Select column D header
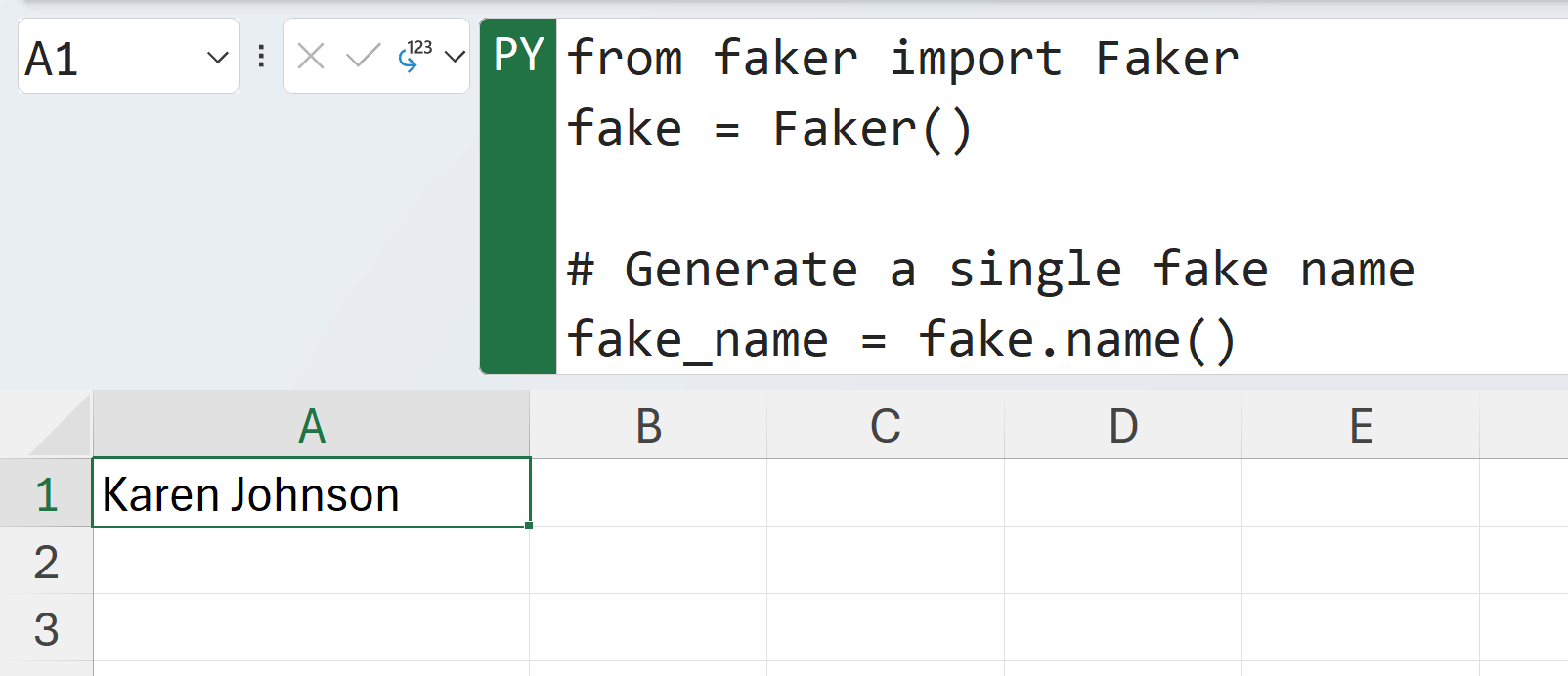The height and width of the screenshot is (676, 1568). coord(1123,426)
